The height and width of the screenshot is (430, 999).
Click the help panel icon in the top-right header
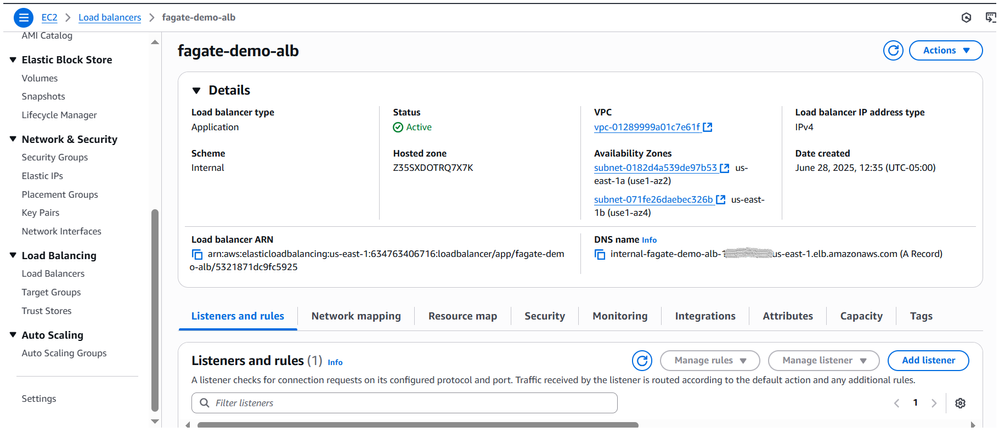(965, 17)
